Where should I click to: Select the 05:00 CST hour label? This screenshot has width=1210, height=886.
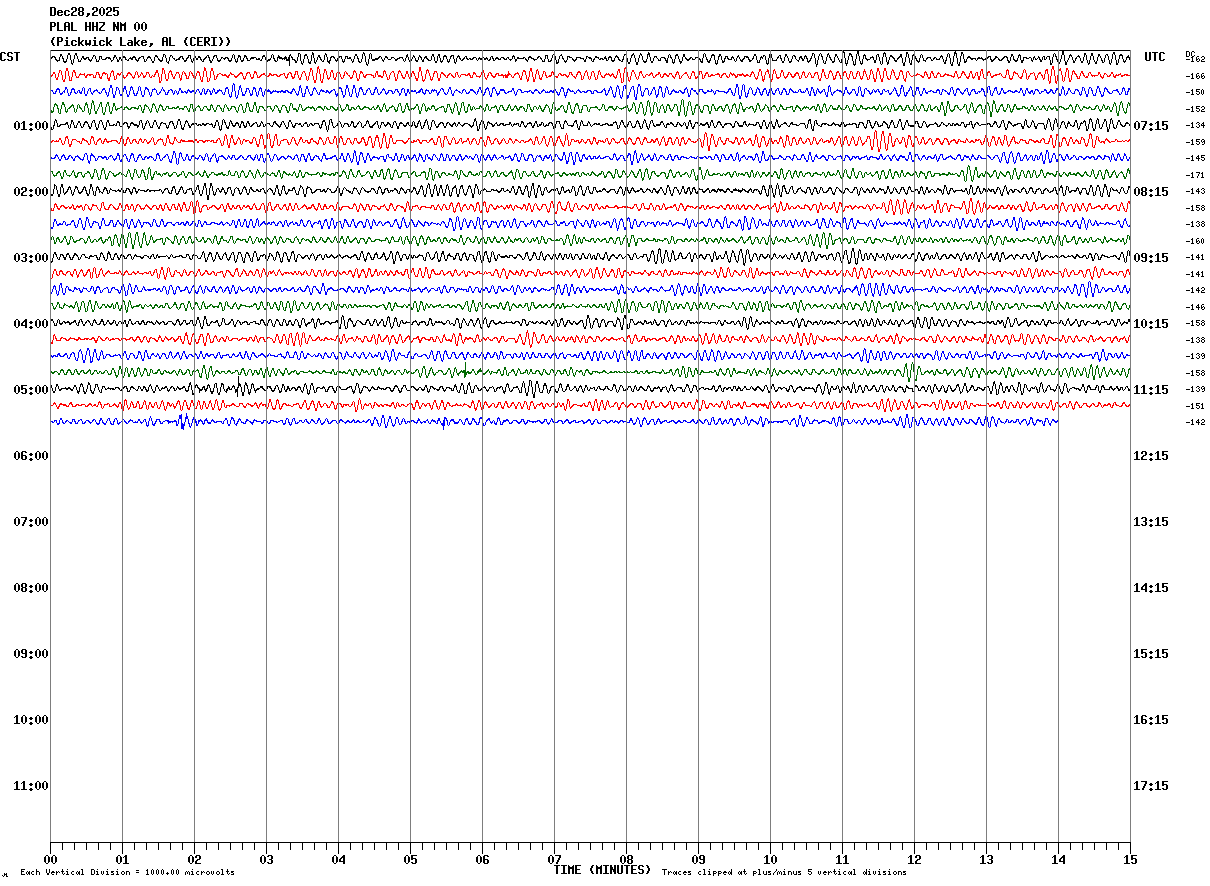31,390
